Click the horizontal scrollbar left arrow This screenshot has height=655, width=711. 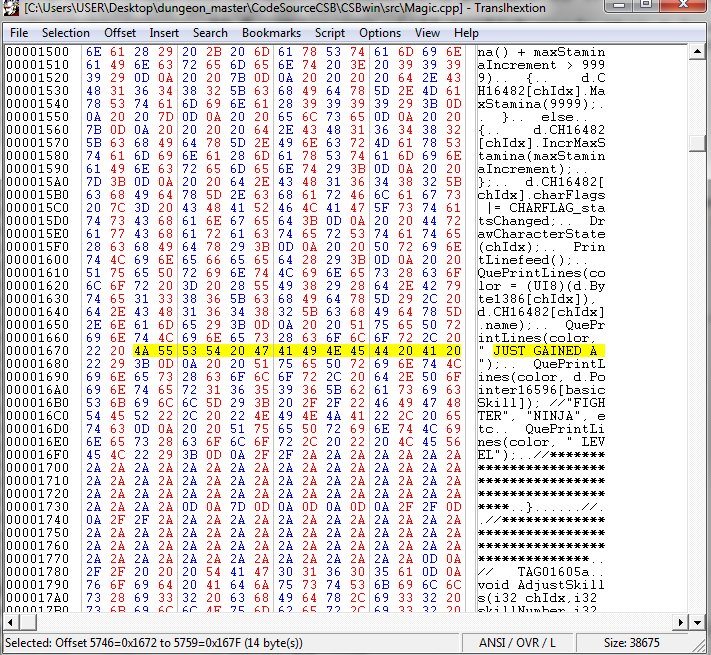11,622
